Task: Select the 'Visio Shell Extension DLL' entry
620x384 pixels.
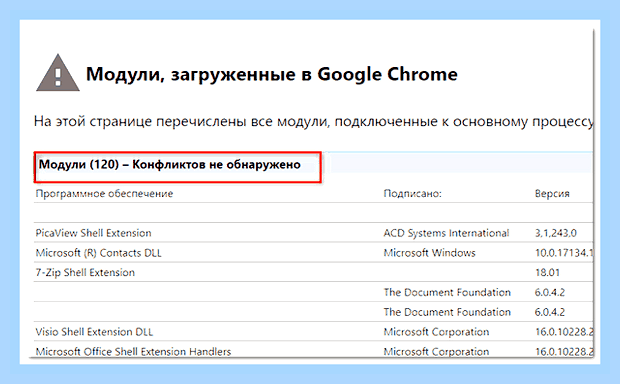Action: pyautogui.click(x=94, y=332)
